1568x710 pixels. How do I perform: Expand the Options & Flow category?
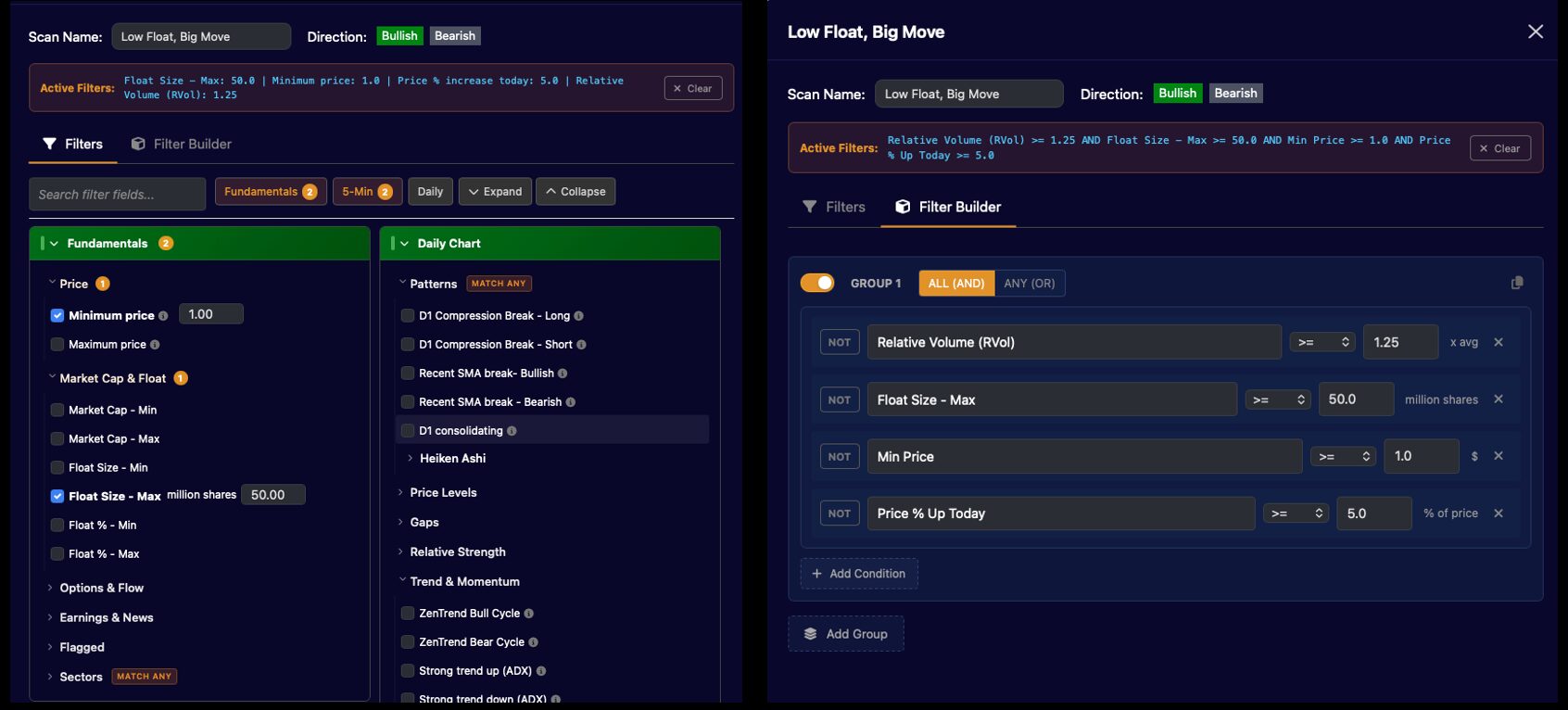click(x=101, y=588)
